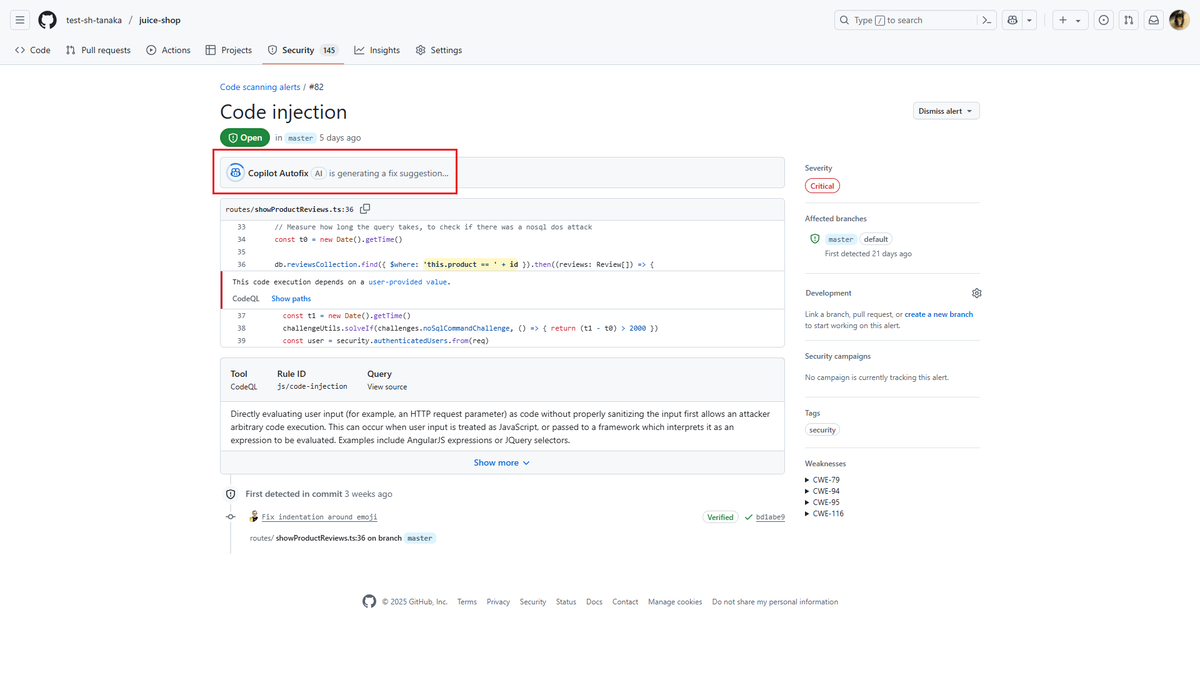
Task: Open the Contact footer link
Action: pyautogui.click(x=625, y=602)
